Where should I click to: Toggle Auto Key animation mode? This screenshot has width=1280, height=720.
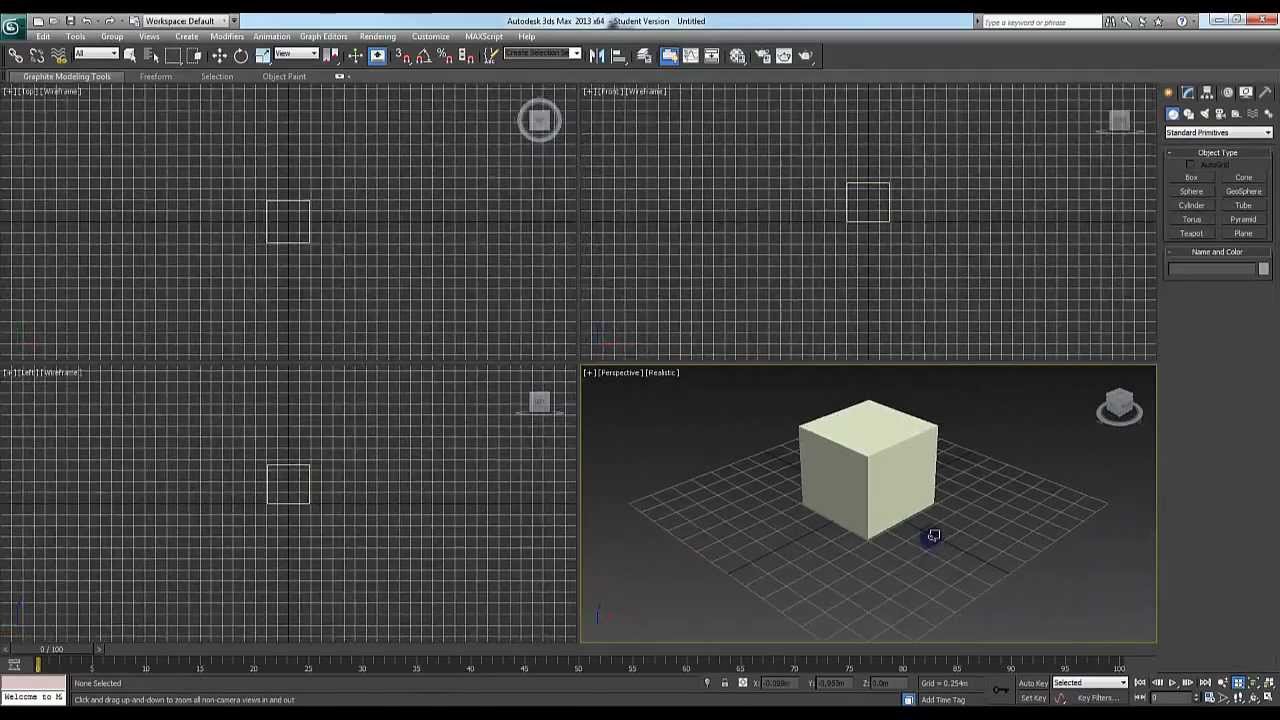[x=1033, y=683]
